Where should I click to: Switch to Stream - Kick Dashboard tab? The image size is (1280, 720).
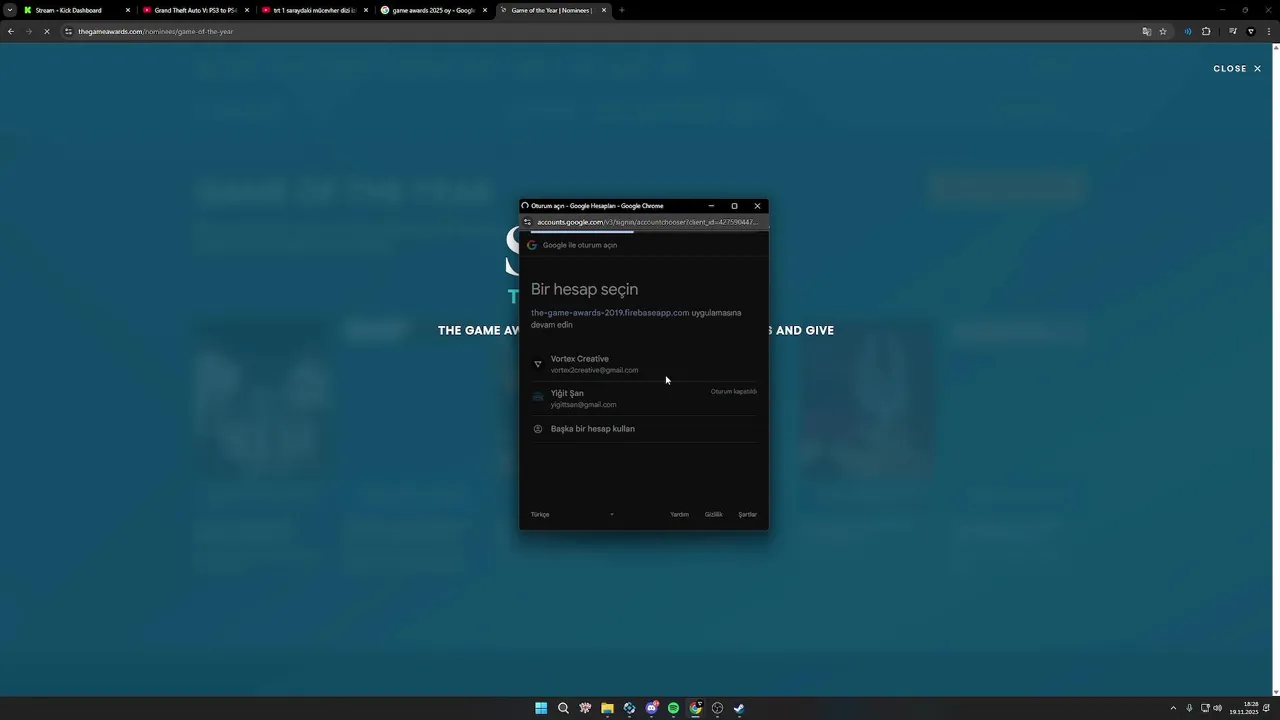(x=77, y=10)
